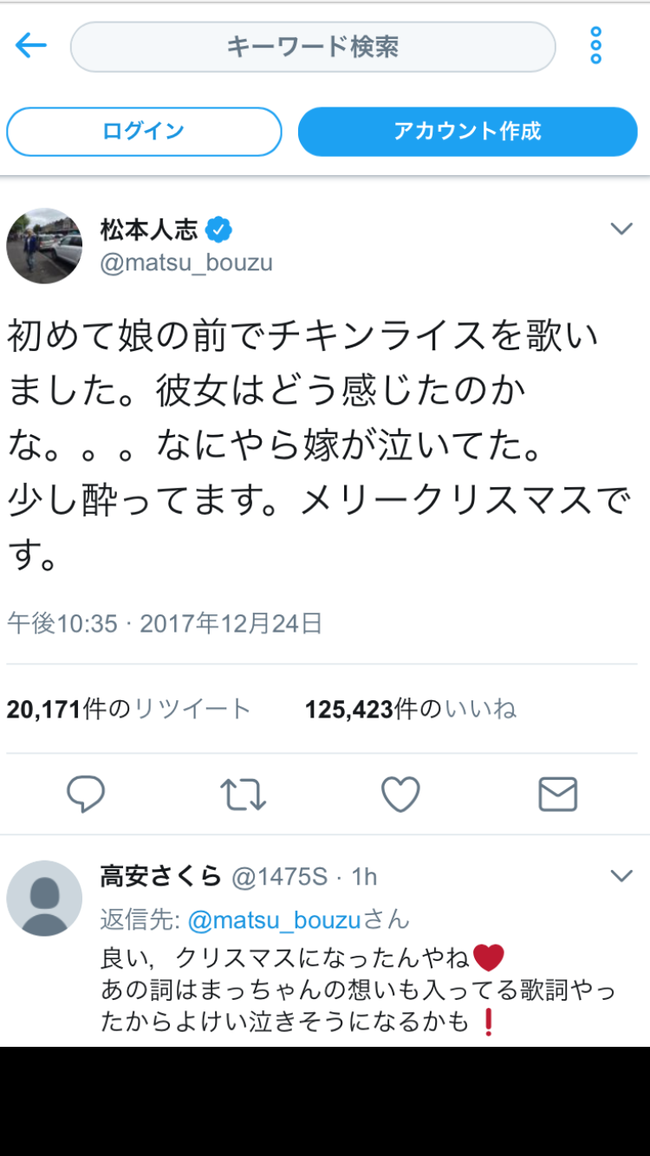Image resolution: width=650 pixels, height=1156 pixels.
Task: Focus the キーワード検索 search field
Action: [x=312, y=47]
